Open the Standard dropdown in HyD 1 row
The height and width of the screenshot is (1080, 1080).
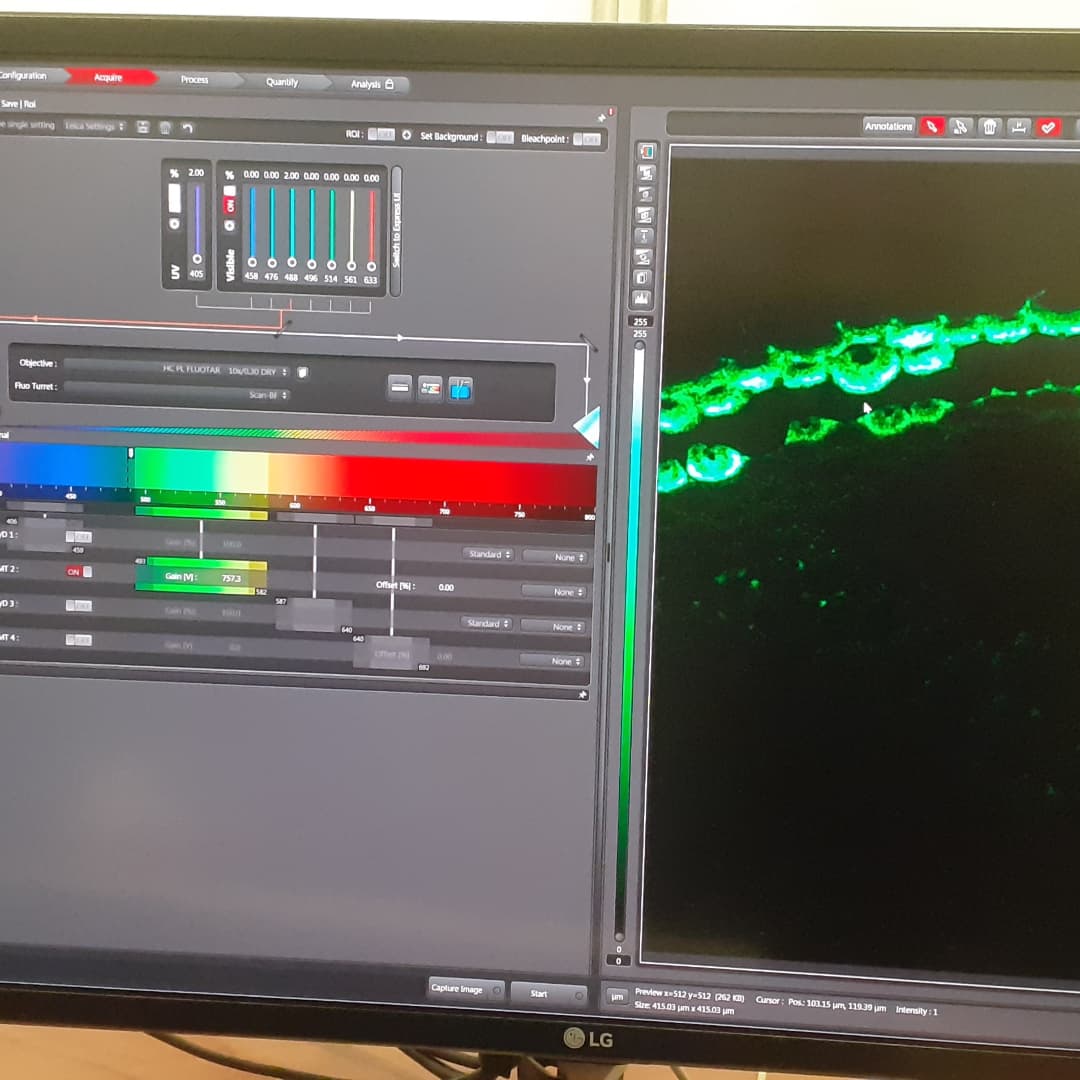point(488,554)
